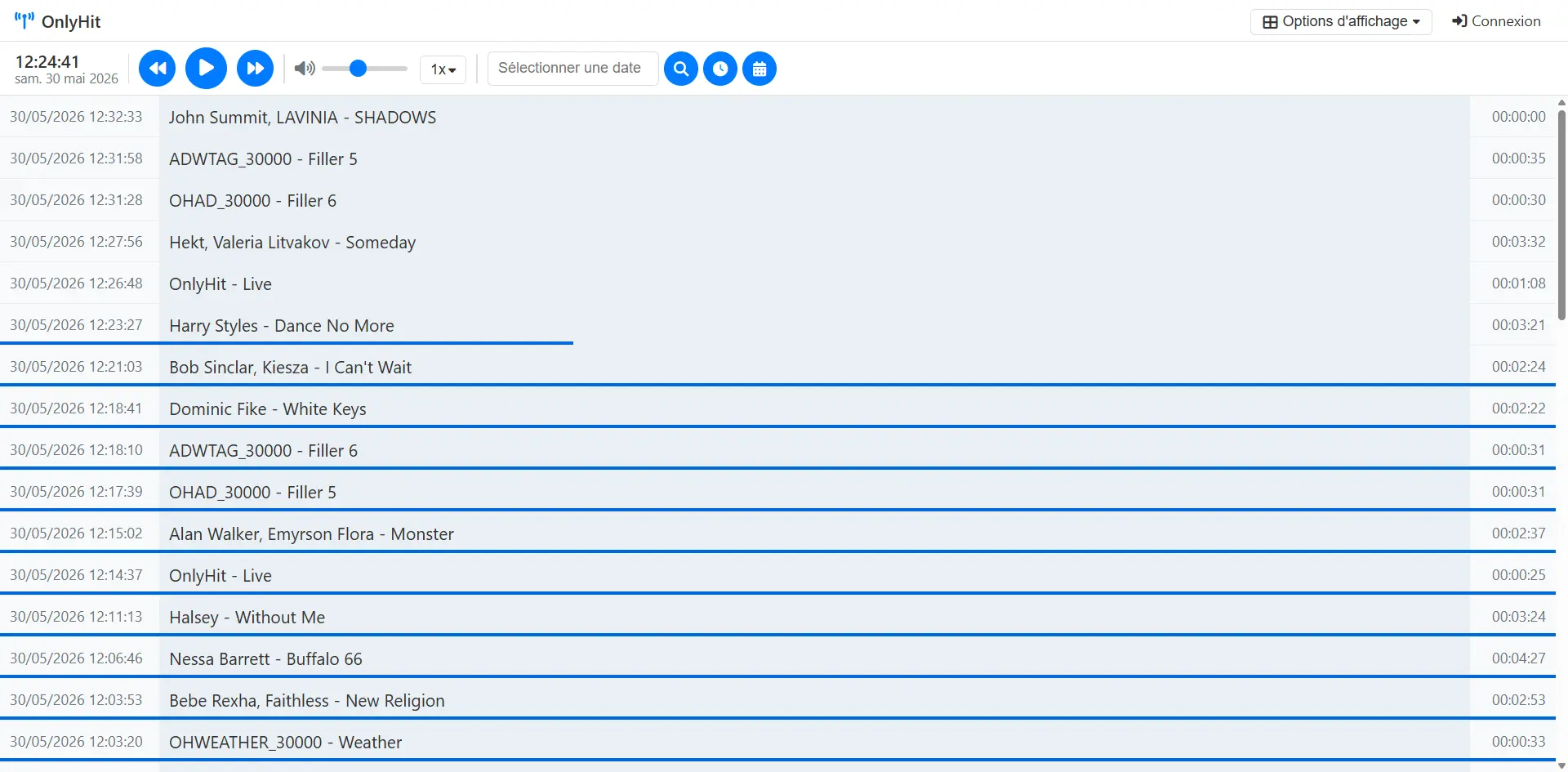Screen dimensions: 1568x772
Task: Click the Connexion login link
Action: 1496,21
